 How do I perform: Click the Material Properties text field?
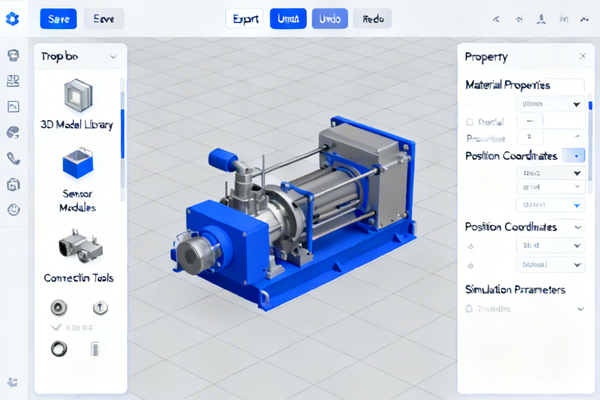pyautogui.click(x=525, y=85)
